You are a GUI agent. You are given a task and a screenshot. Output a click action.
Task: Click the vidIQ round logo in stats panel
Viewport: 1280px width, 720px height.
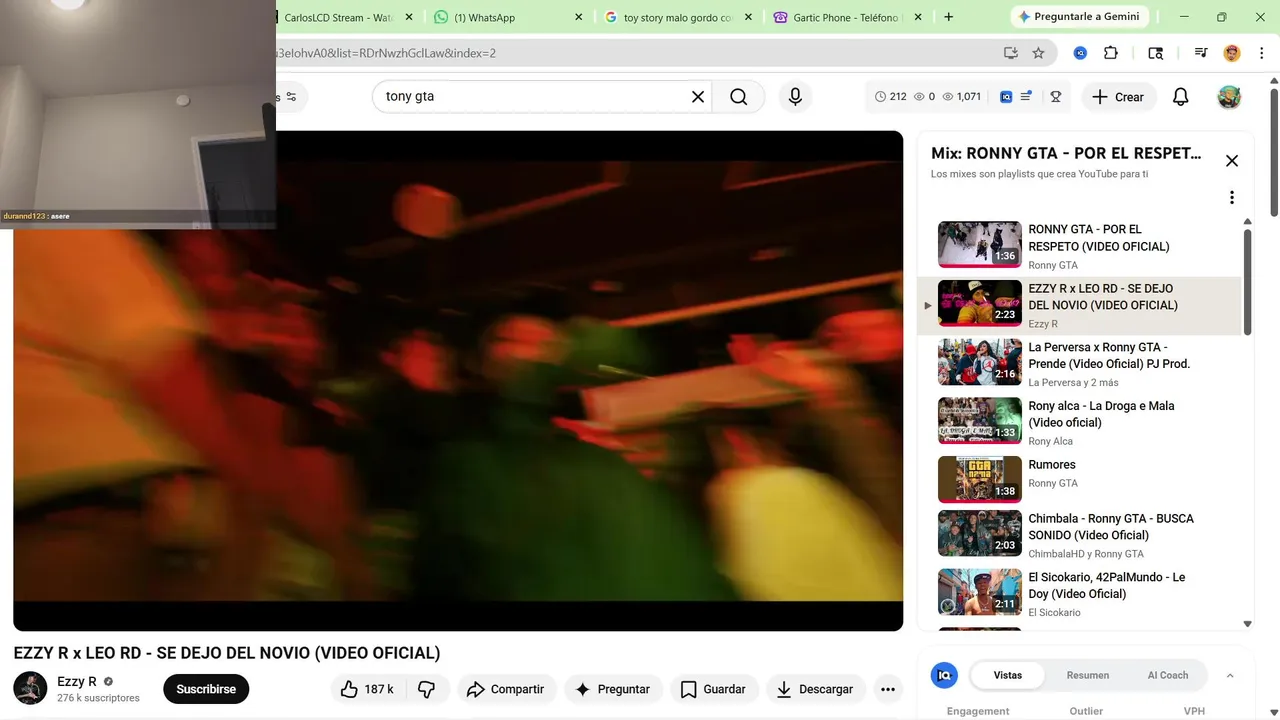[x=944, y=675]
